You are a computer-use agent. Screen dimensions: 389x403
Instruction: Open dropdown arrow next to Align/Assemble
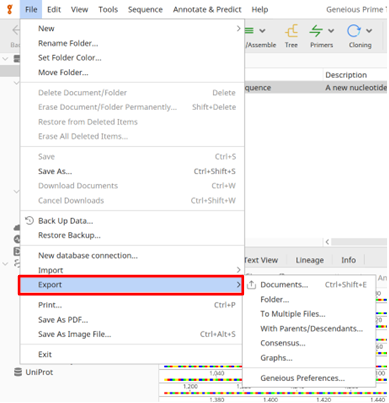(262, 31)
